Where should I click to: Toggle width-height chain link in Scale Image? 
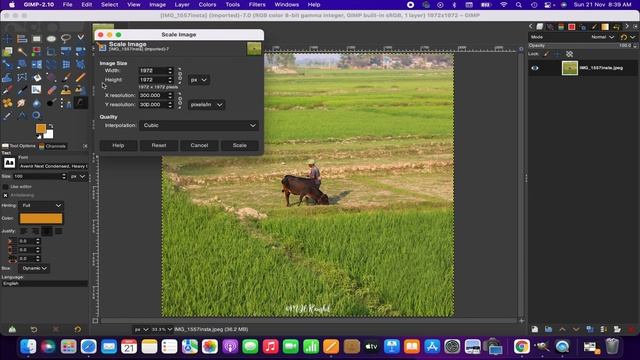click(x=180, y=76)
